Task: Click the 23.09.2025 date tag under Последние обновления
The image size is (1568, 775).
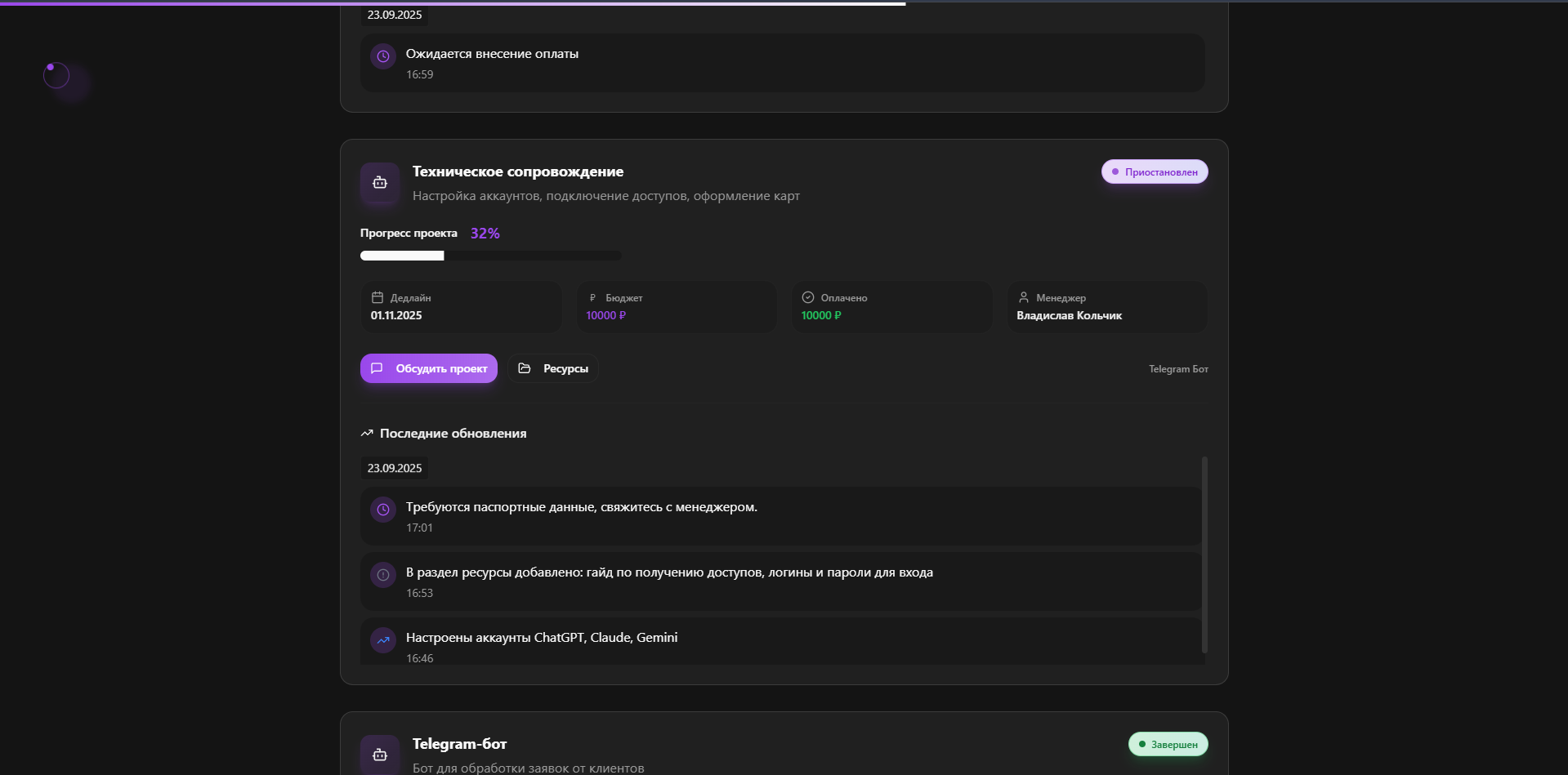Action: click(x=395, y=468)
